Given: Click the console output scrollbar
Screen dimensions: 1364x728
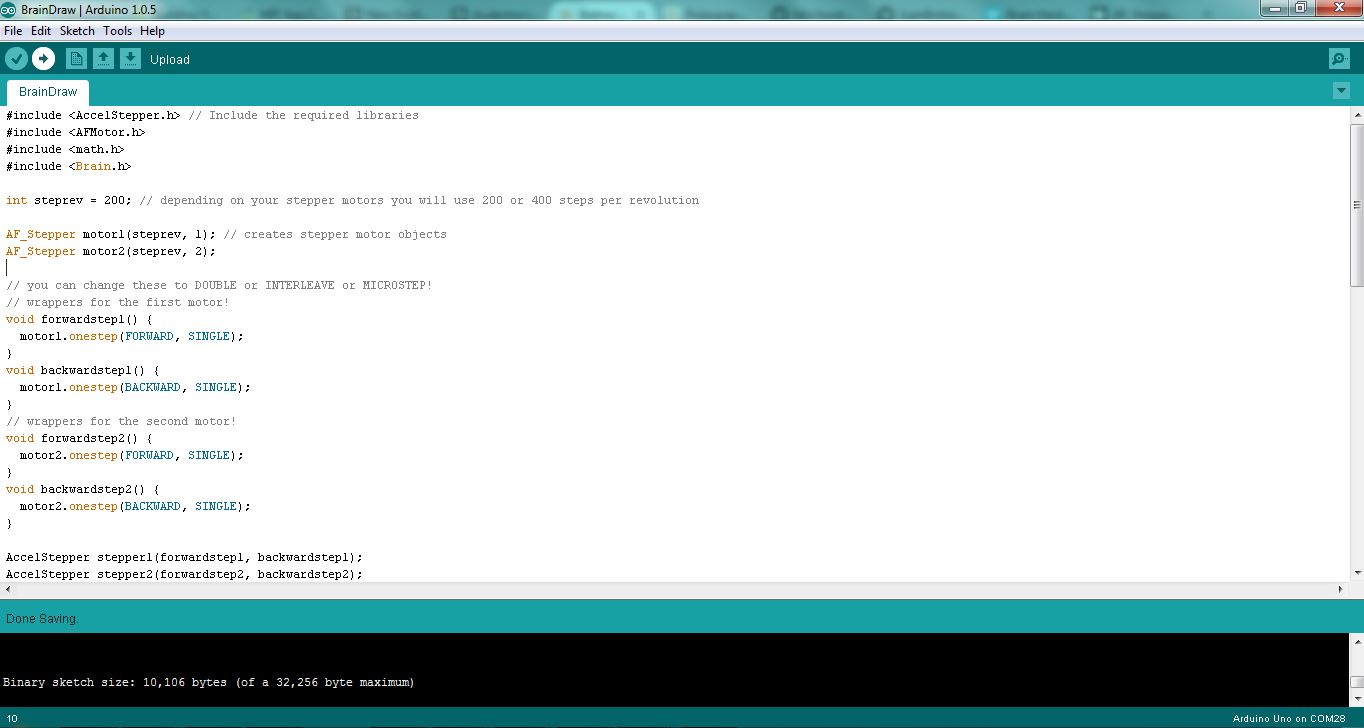Looking at the screenshot, I should point(1357,670).
